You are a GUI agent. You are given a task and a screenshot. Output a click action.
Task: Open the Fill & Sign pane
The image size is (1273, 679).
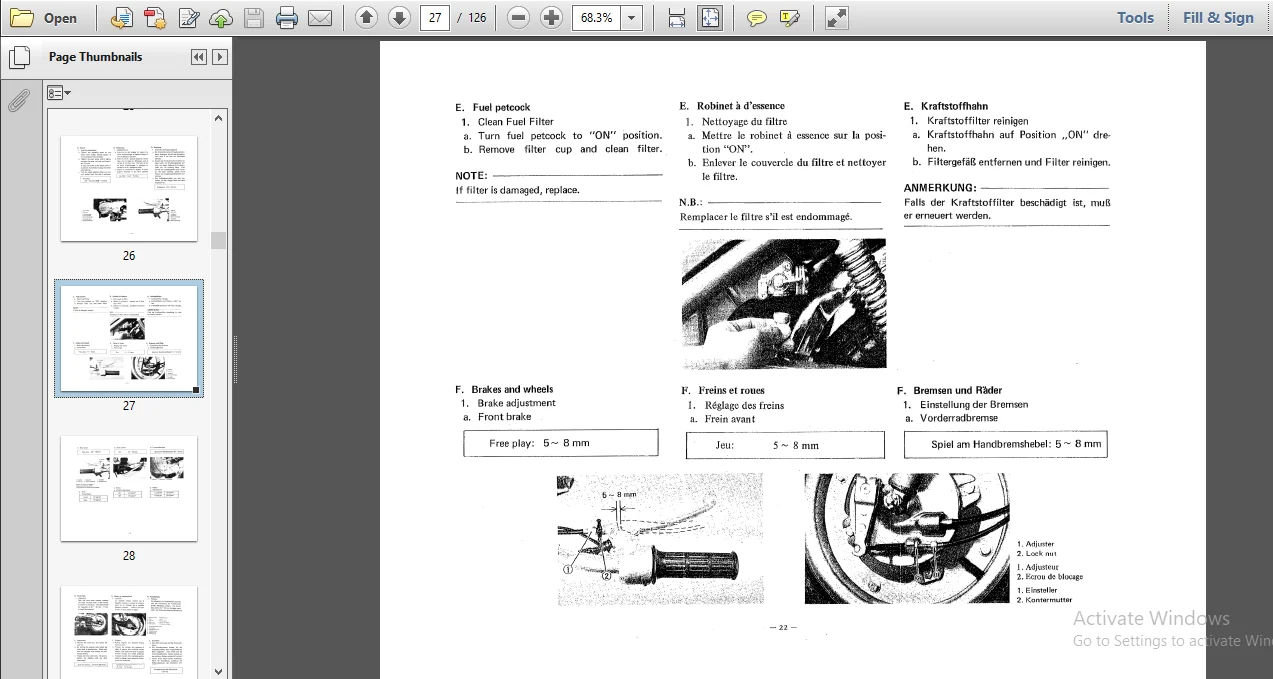pos(1218,17)
